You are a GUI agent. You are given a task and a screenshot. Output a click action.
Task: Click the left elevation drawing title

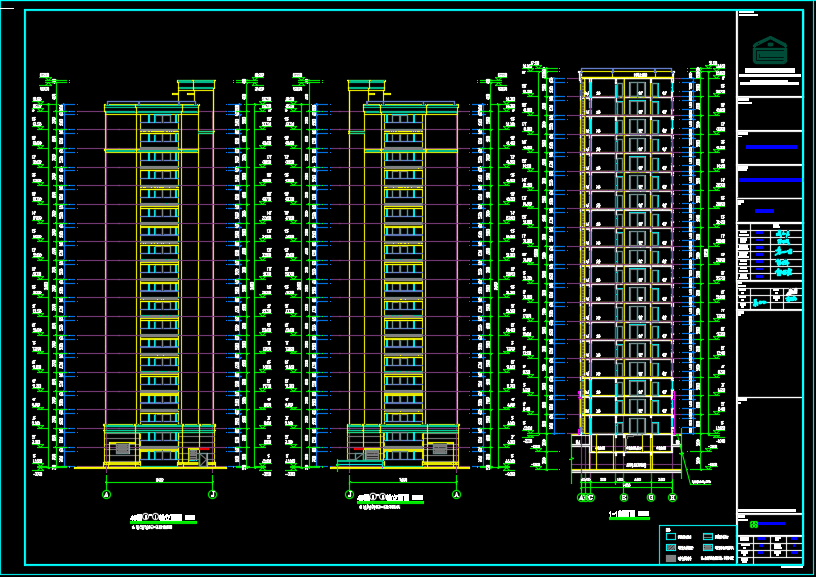(163, 518)
